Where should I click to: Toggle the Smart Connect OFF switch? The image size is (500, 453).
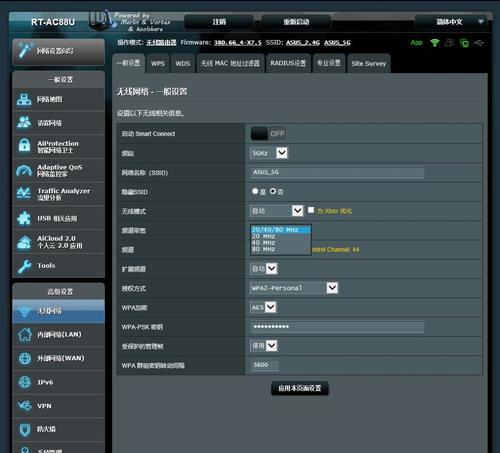click(x=268, y=134)
